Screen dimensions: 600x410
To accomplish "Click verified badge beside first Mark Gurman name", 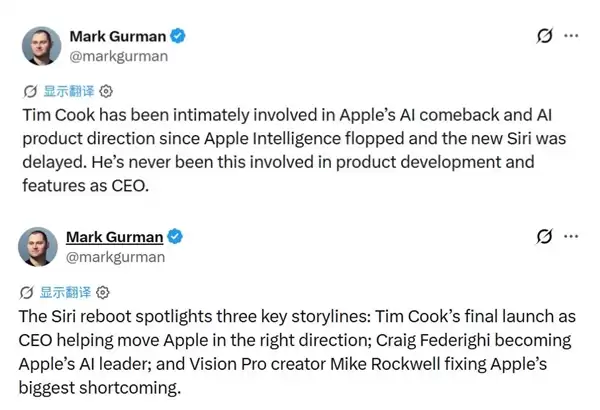I will (x=178, y=36).
